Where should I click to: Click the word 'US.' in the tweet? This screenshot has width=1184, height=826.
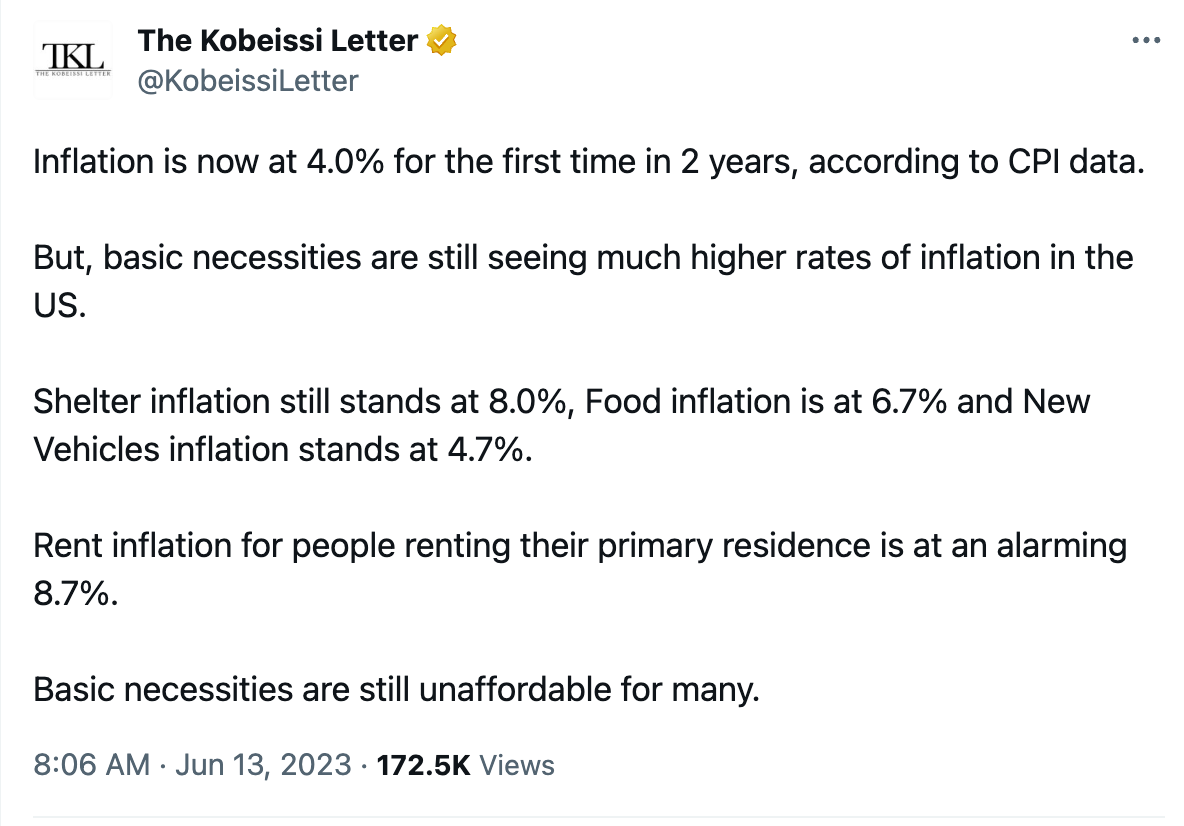point(60,306)
